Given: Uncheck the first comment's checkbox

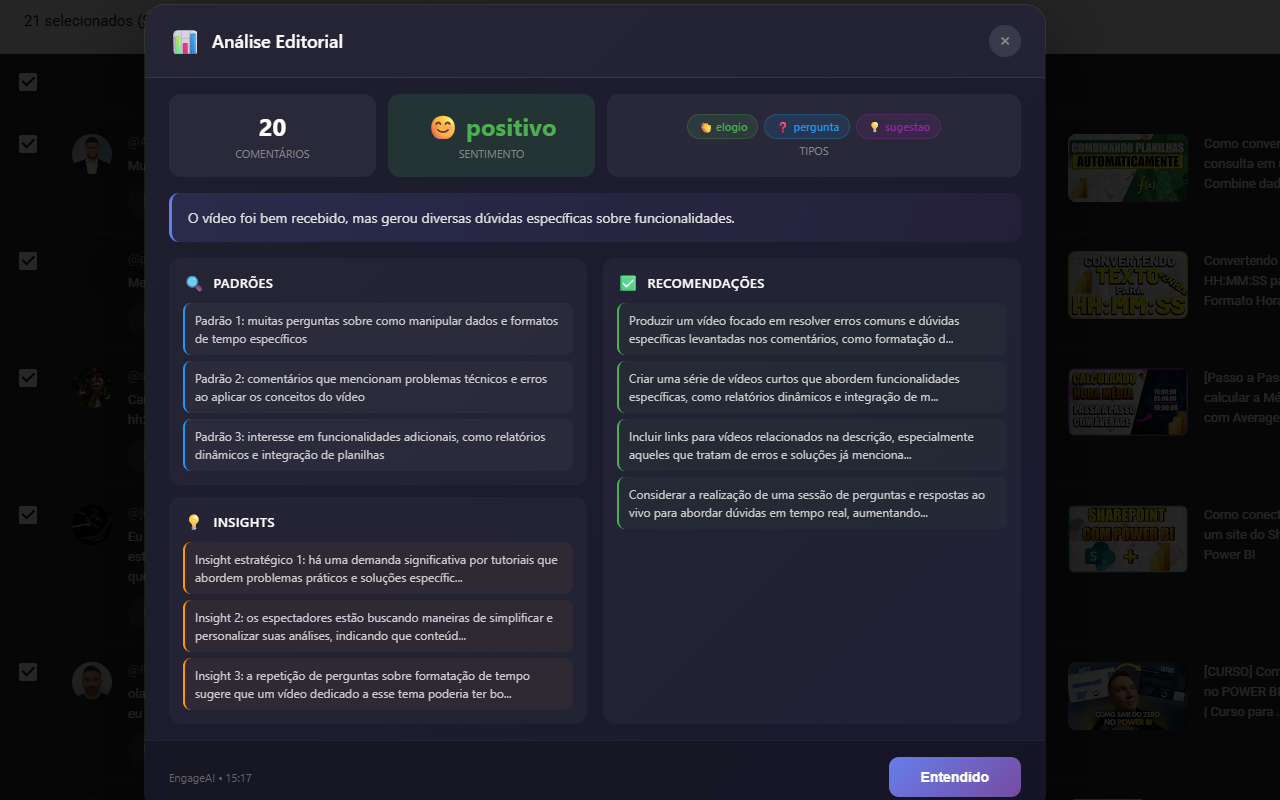Looking at the screenshot, I should click(28, 82).
